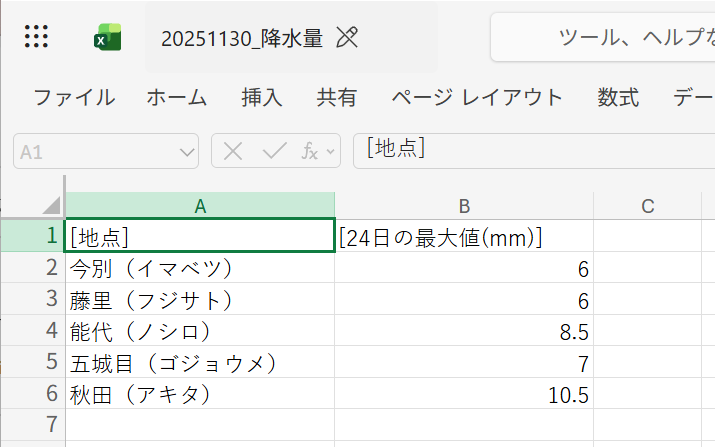The image size is (715, 447).
Task: Open the ホーム tab
Action: click(x=177, y=98)
